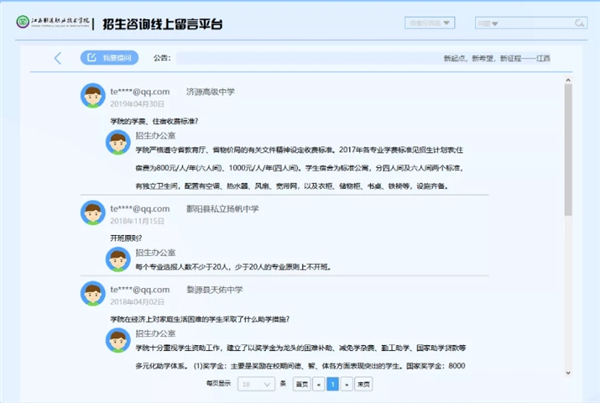This screenshot has width=600, height=403.
Task: Click 招生办公室 name above the 开班 reply
Action: click(155, 253)
